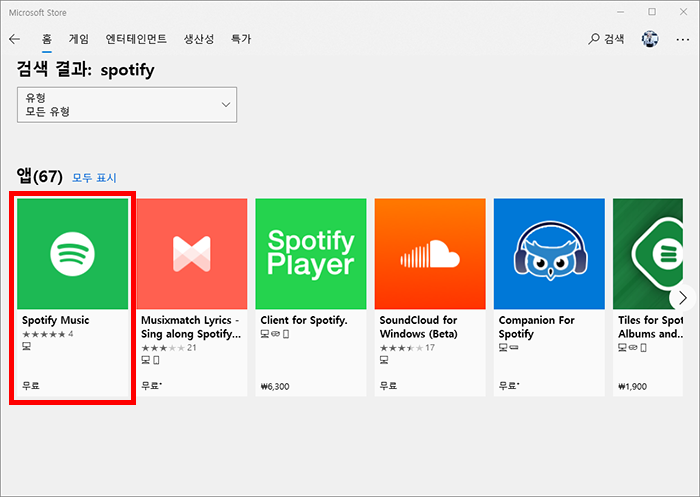Screen dimensions: 700x497
Task: Expand the 유형 filter dropdown
Action: (x=127, y=104)
